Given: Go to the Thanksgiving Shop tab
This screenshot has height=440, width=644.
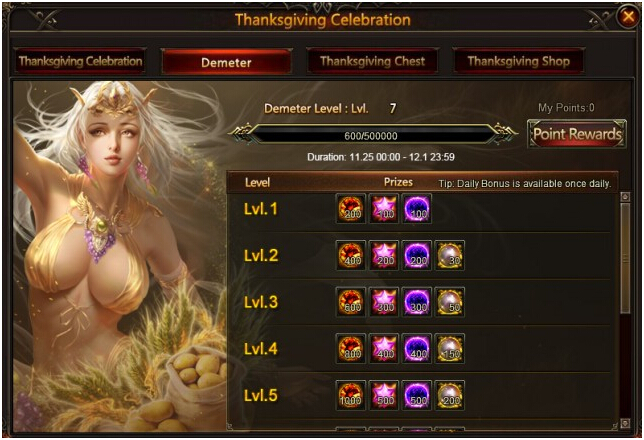Looking at the screenshot, I should pyautogui.click(x=519, y=61).
